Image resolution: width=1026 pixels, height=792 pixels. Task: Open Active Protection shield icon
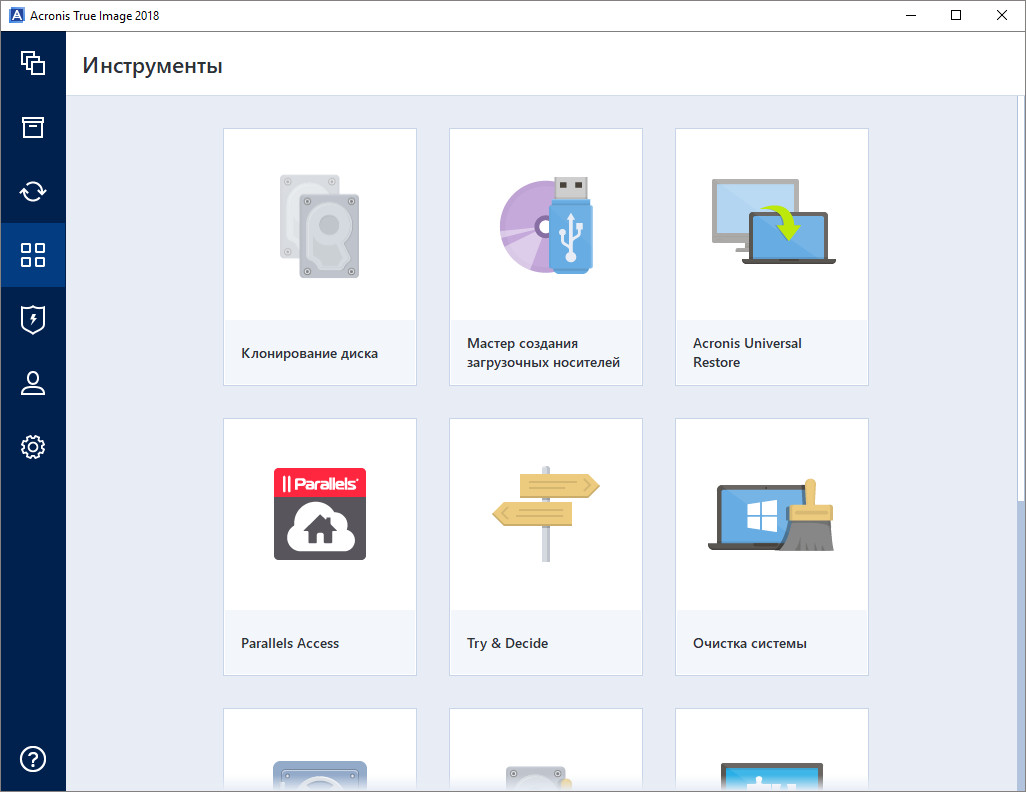coord(33,319)
